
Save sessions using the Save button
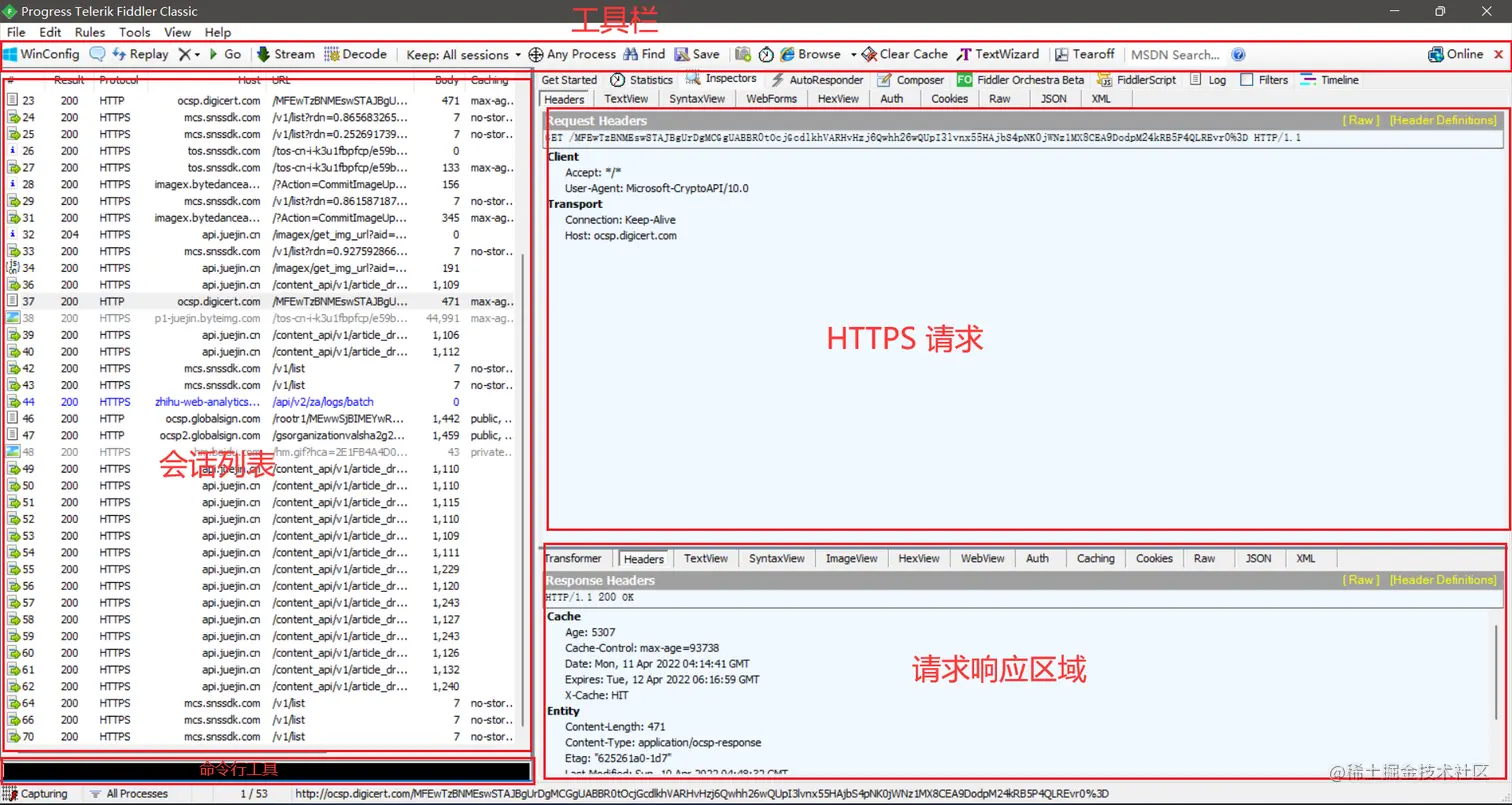697,54
